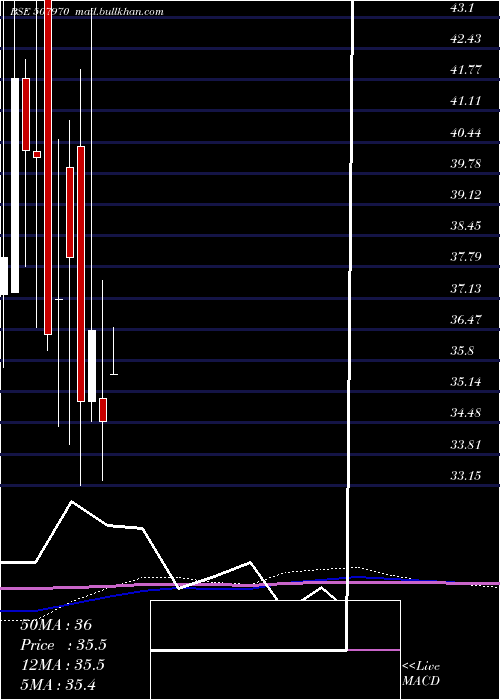Viewport: 500px width, 700px height.
Task: Click the 35.14 price axis label
Action: click(x=466, y=382)
